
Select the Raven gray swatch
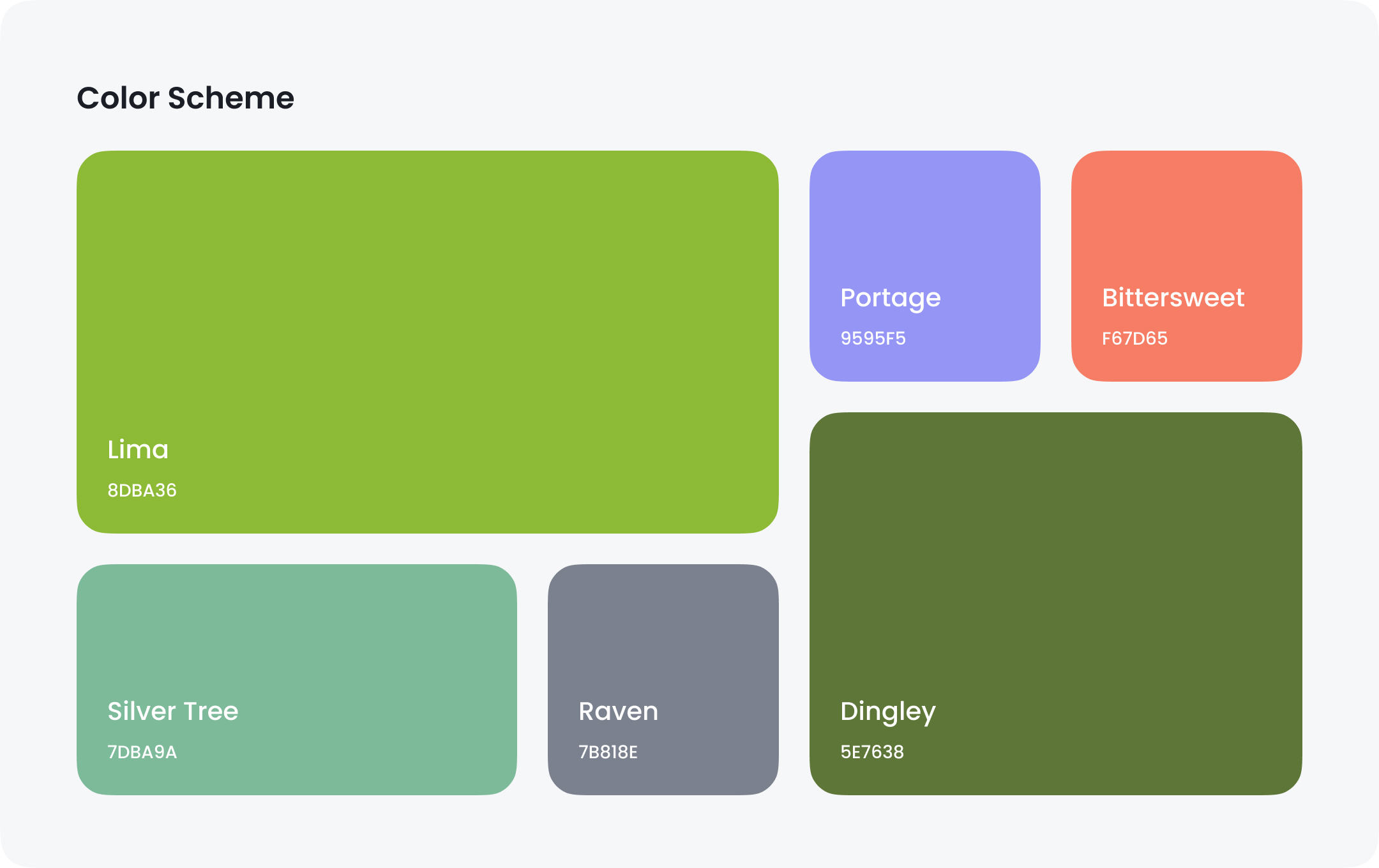tap(663, 680)
